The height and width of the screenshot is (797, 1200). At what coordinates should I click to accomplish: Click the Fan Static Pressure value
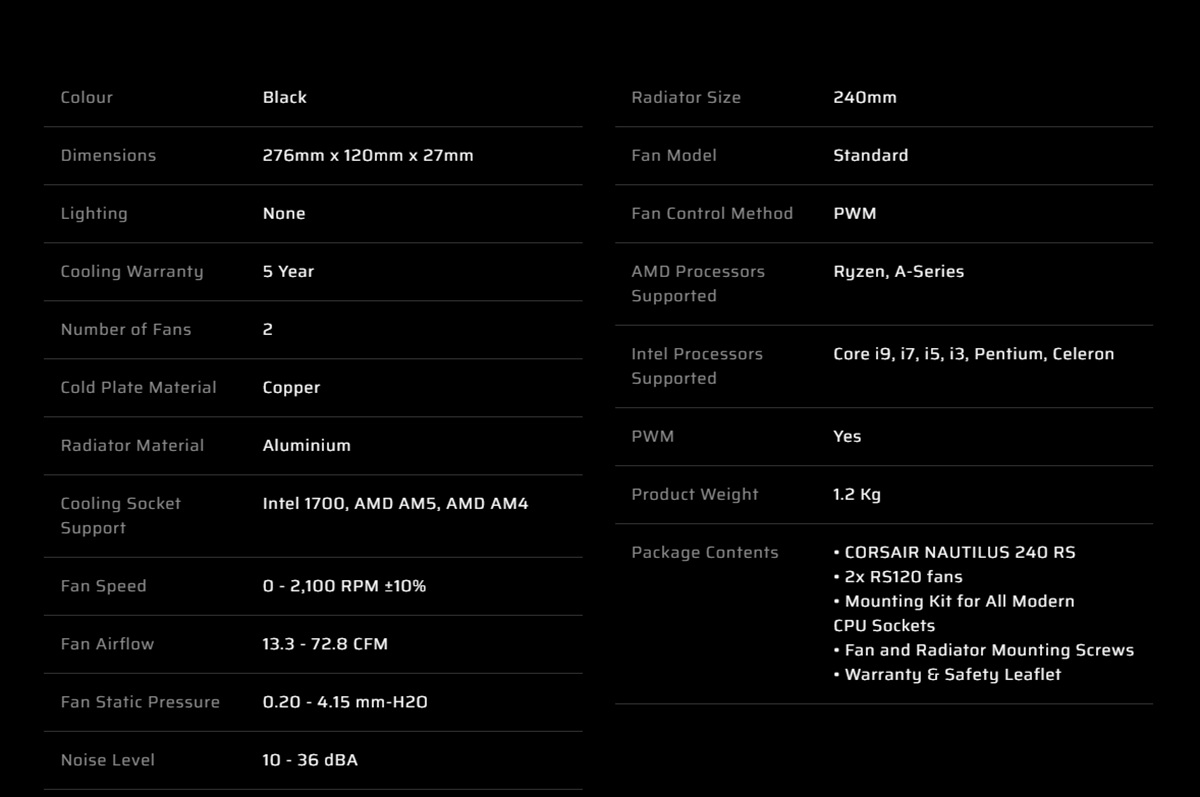tap(345, 702)
